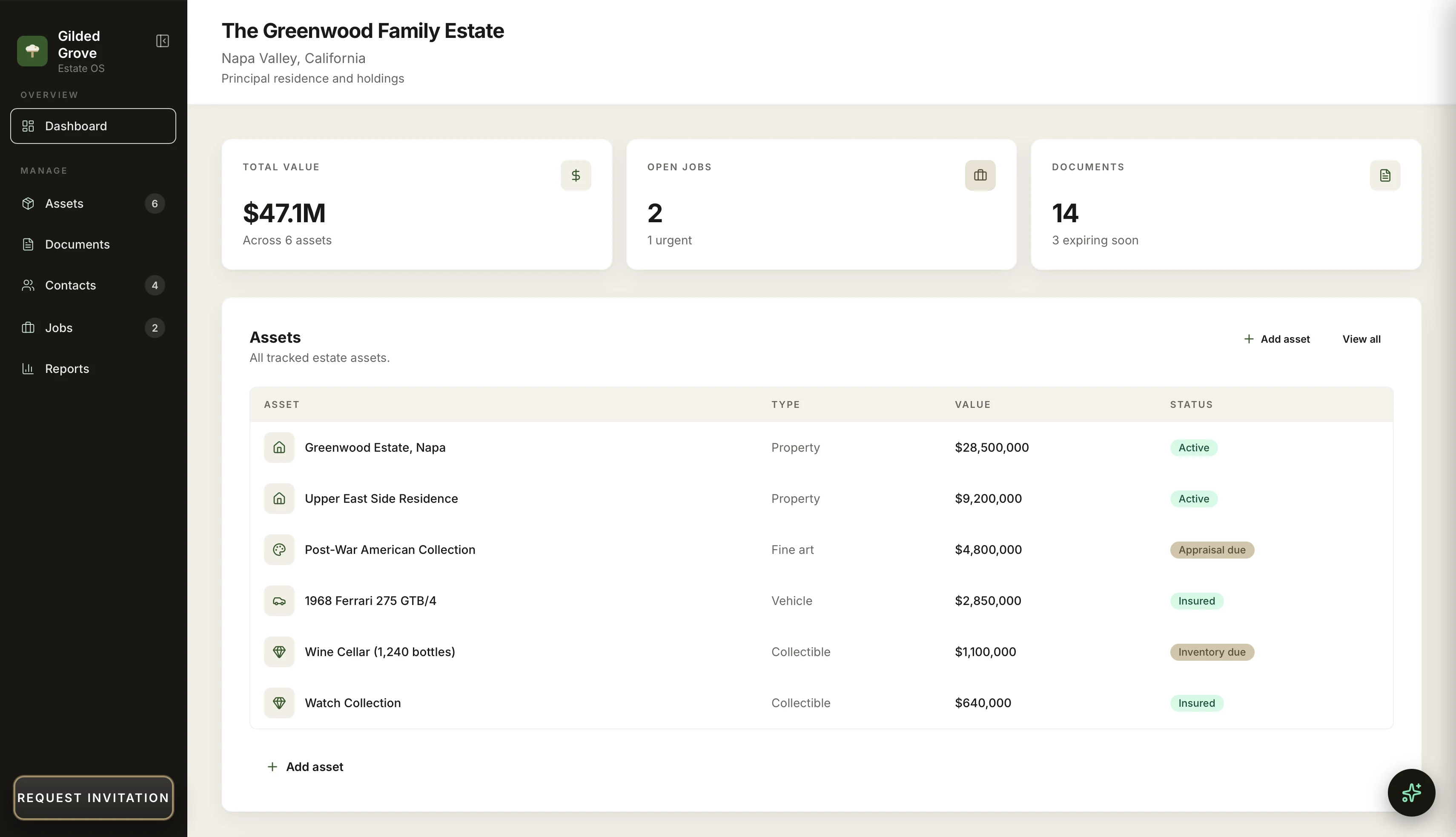Select the Greenwood Estate, Napa row name
The width and height of the screenshot is (1456, 837).
(x=375, y=447)
